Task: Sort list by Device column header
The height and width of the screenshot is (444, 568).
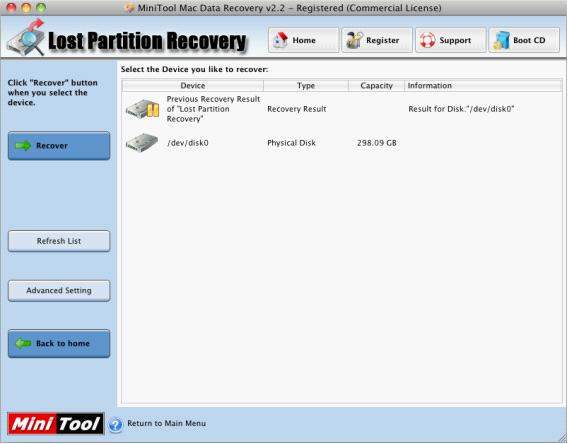Action: (193, 85)
